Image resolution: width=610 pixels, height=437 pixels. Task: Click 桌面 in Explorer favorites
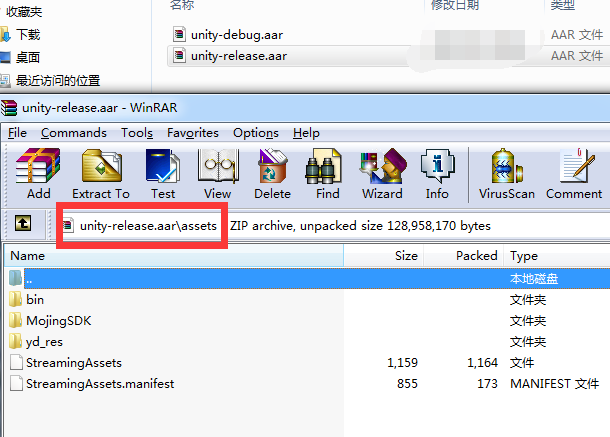(28, 58)
